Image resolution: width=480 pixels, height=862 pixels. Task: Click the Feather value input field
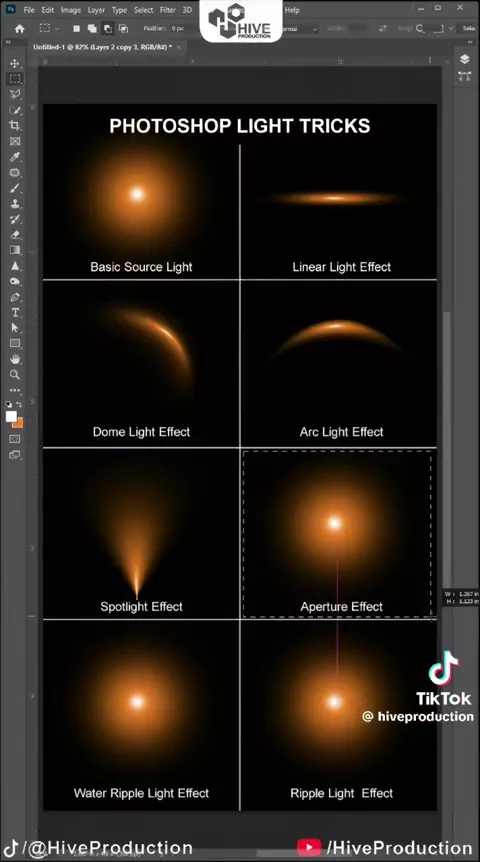click(x=177, y=29)
